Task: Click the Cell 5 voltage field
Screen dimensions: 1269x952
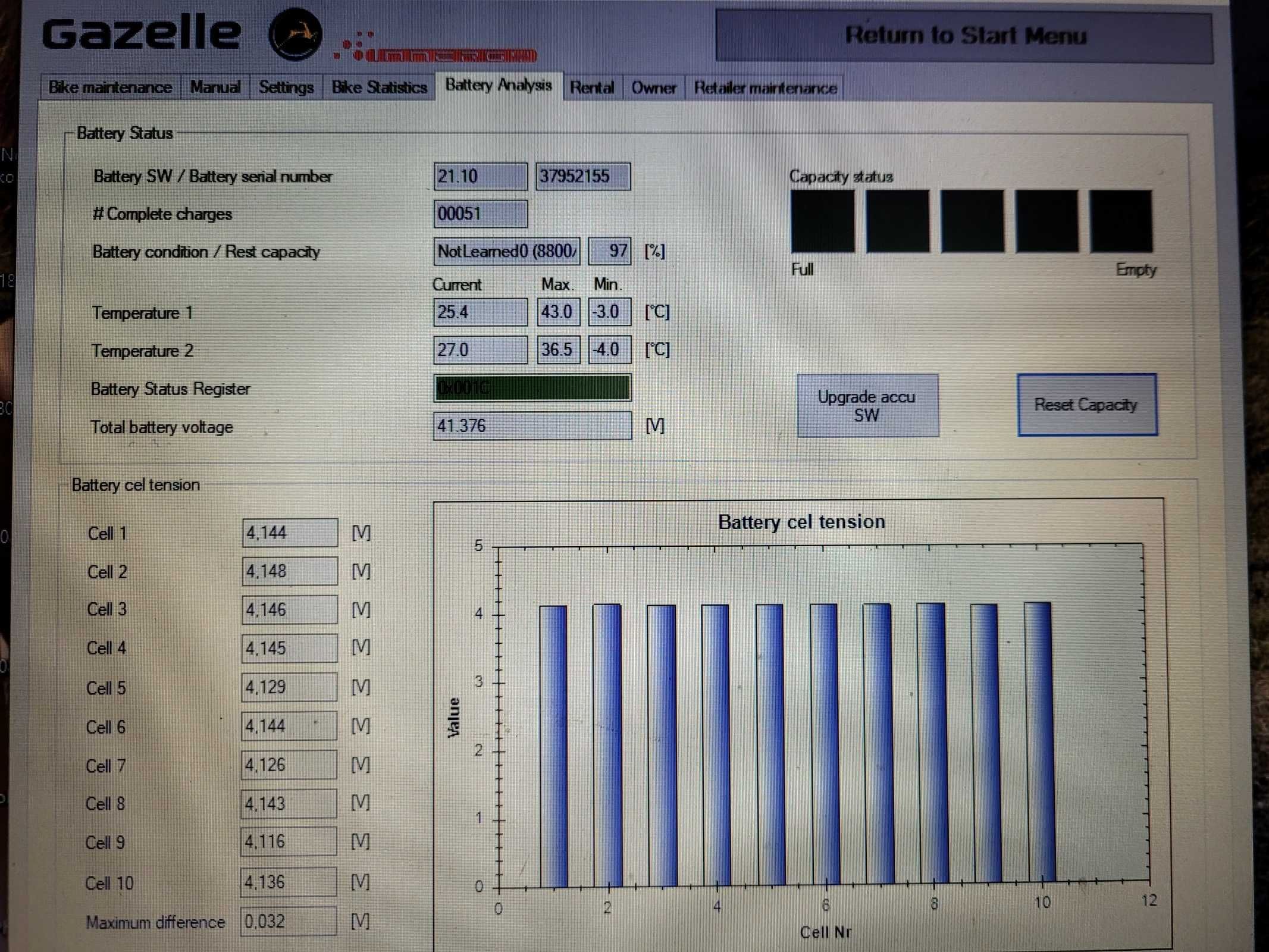Action: click(x=289, y=687)
